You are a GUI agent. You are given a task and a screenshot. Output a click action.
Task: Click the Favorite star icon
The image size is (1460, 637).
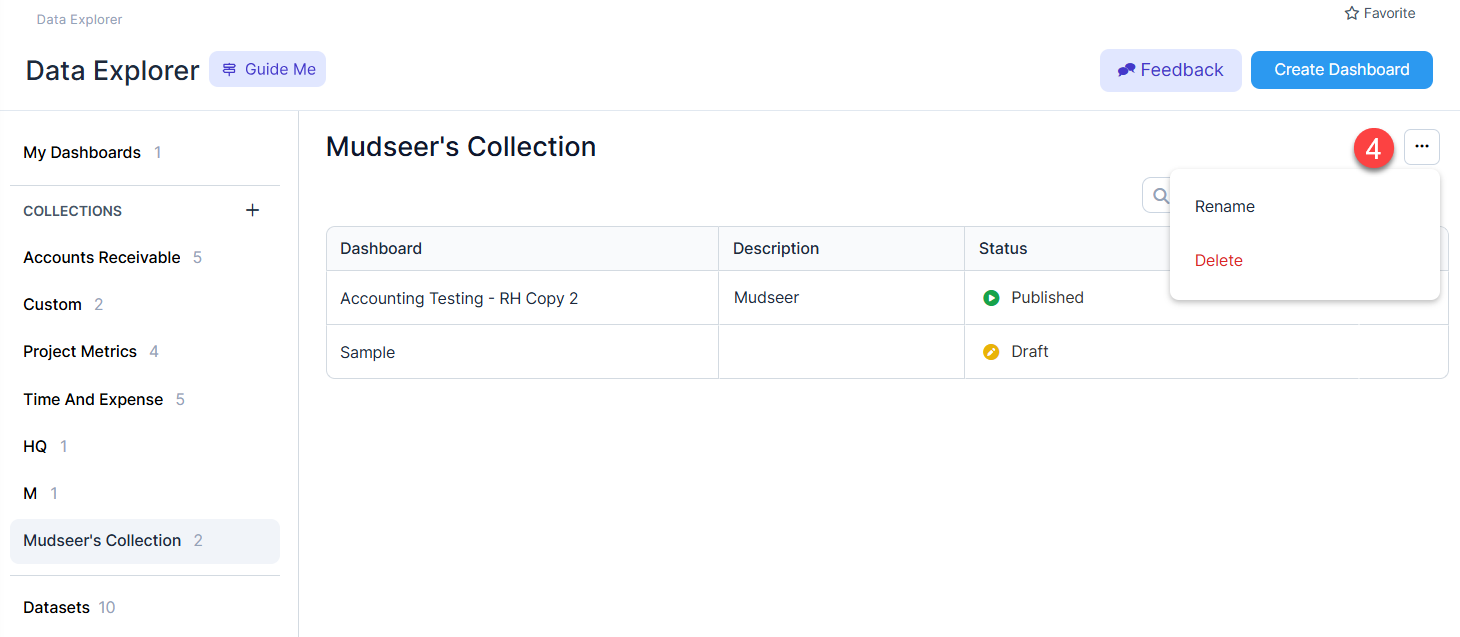[1352, 14]
